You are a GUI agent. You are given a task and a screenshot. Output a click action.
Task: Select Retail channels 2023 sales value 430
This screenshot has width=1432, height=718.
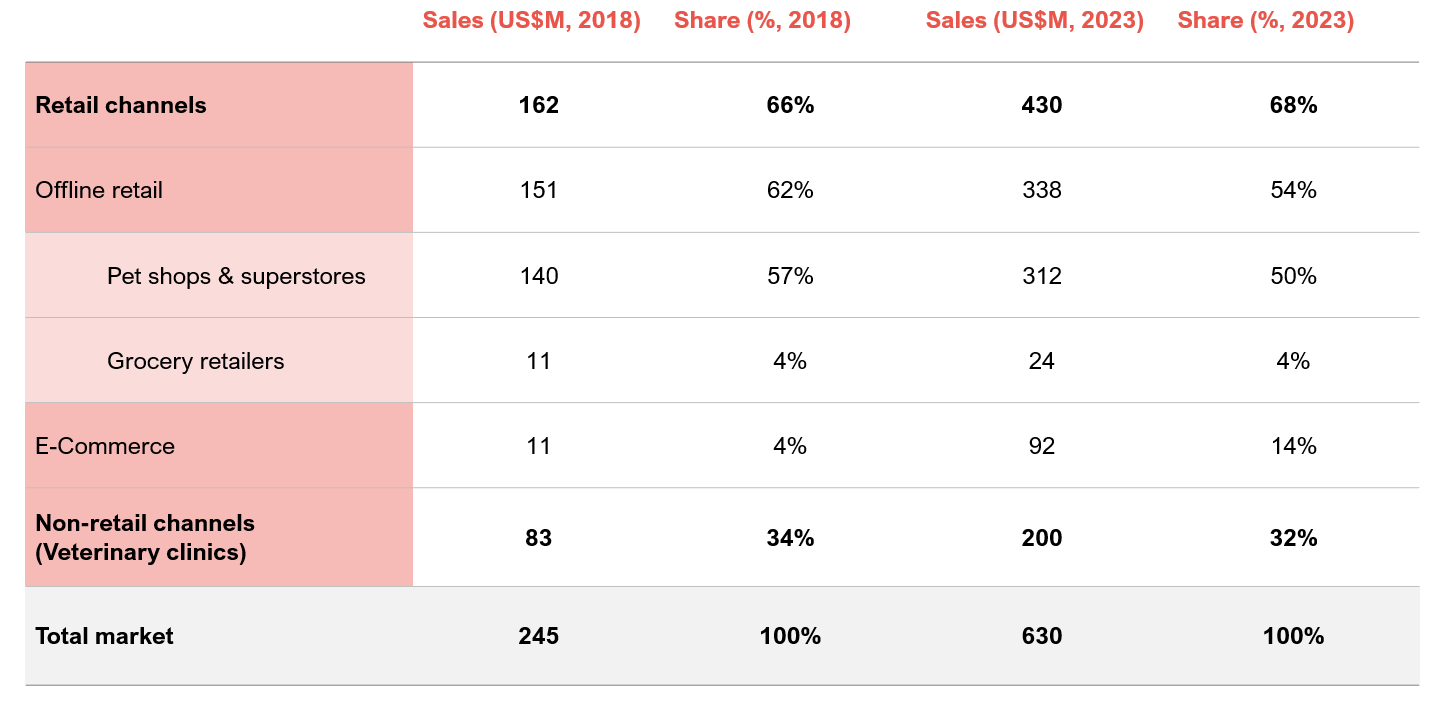(1042, 105)
